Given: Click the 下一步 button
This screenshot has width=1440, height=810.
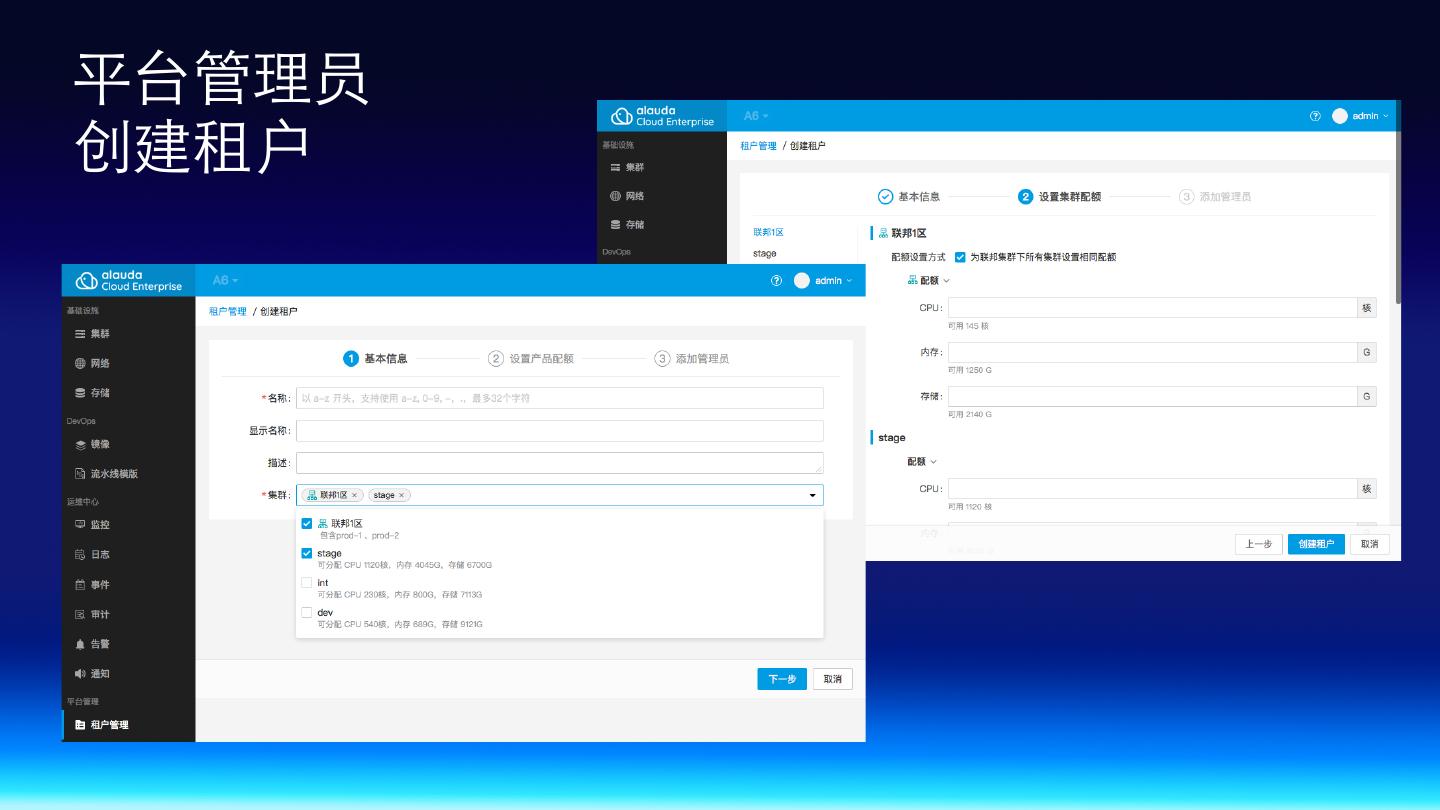Looking at the screenshot, I should coord(781,679).
